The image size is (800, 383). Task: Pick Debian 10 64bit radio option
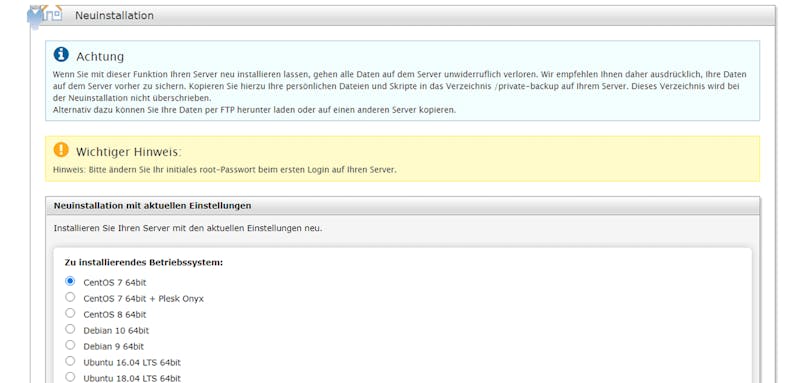click(70, 329)
